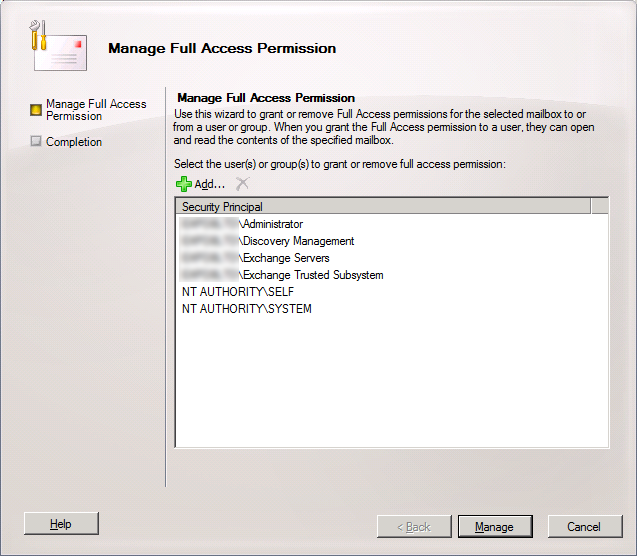Click the green plus Add icon
Viewport: 637px width, 556px height.
pyautogui.click(x=184, y=184)
